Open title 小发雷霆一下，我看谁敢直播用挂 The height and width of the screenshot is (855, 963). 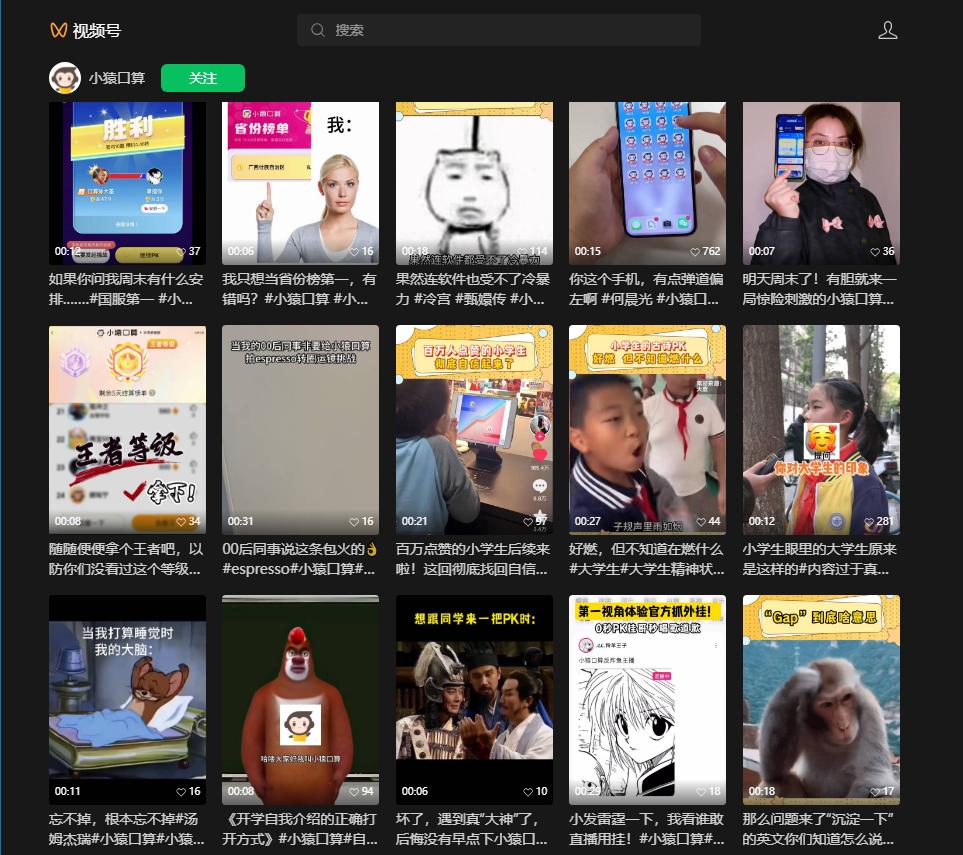pyautogui.click(x=646, y=829)
